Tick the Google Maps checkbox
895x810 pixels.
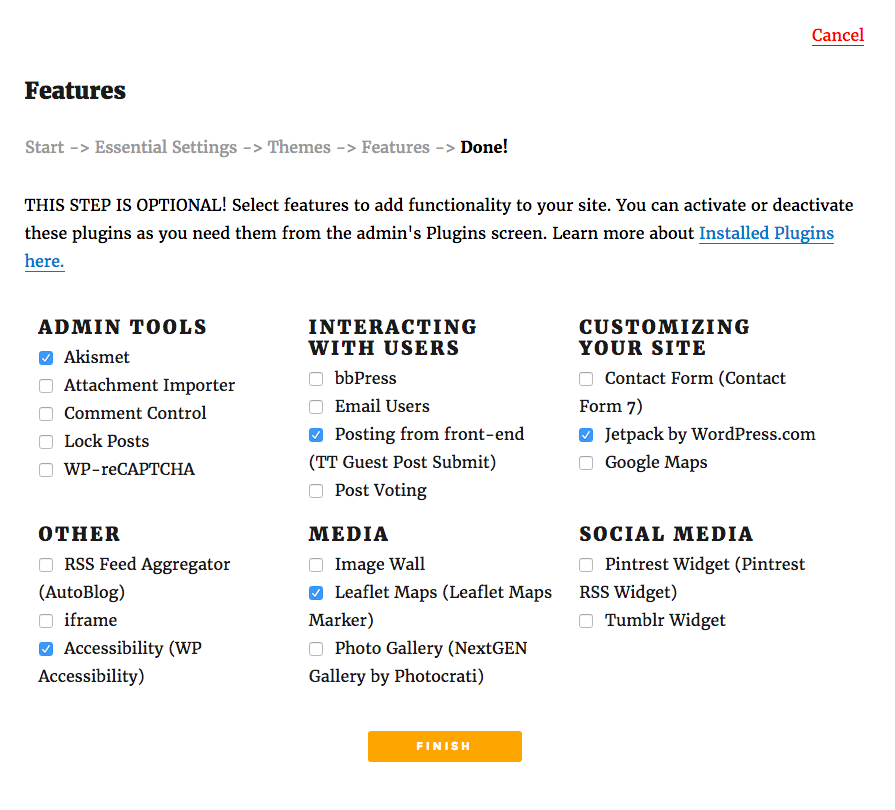point(586,463)
